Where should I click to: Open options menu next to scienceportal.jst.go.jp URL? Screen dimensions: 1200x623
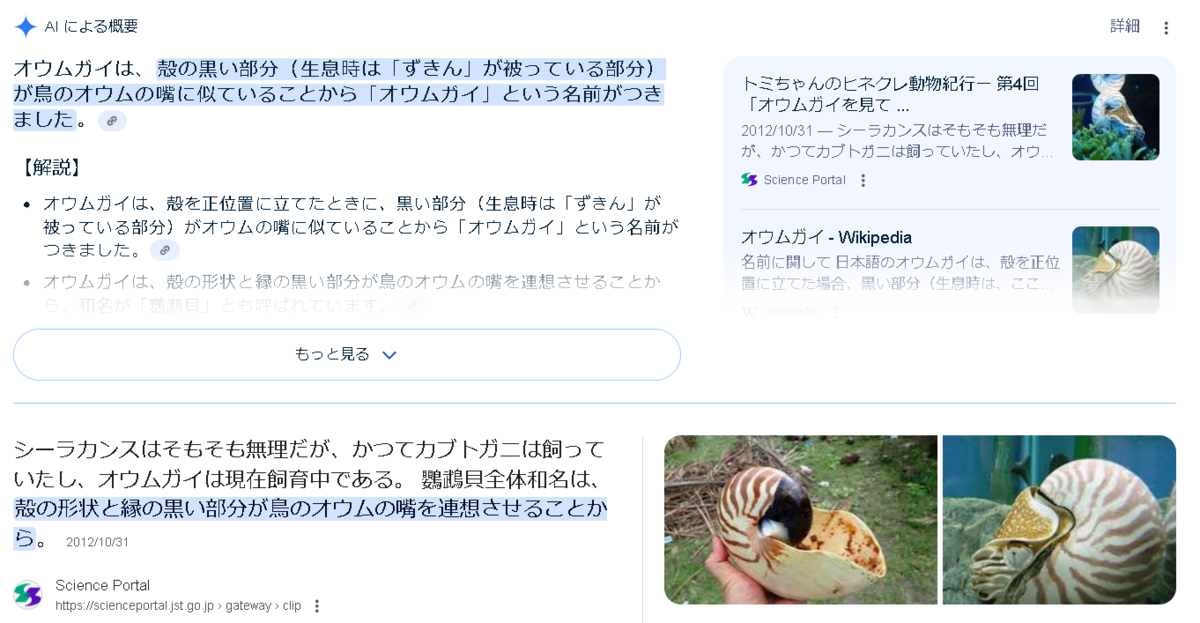(317, 606)
